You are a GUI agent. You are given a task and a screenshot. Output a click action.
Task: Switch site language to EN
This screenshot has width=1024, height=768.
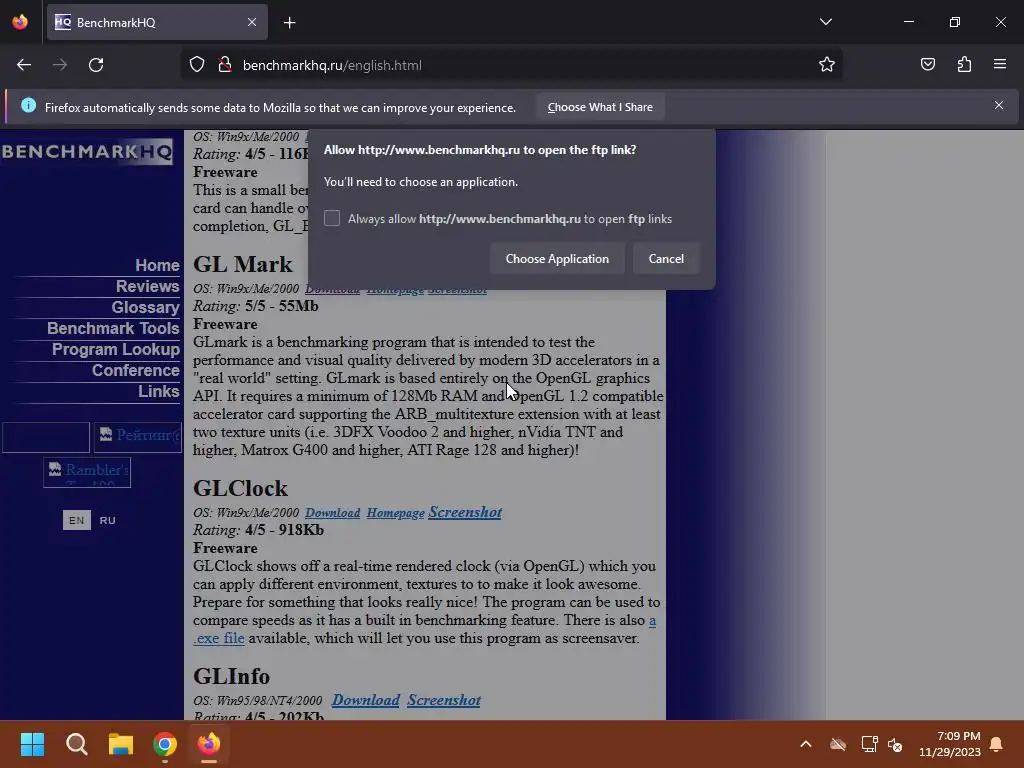point(76,520)
